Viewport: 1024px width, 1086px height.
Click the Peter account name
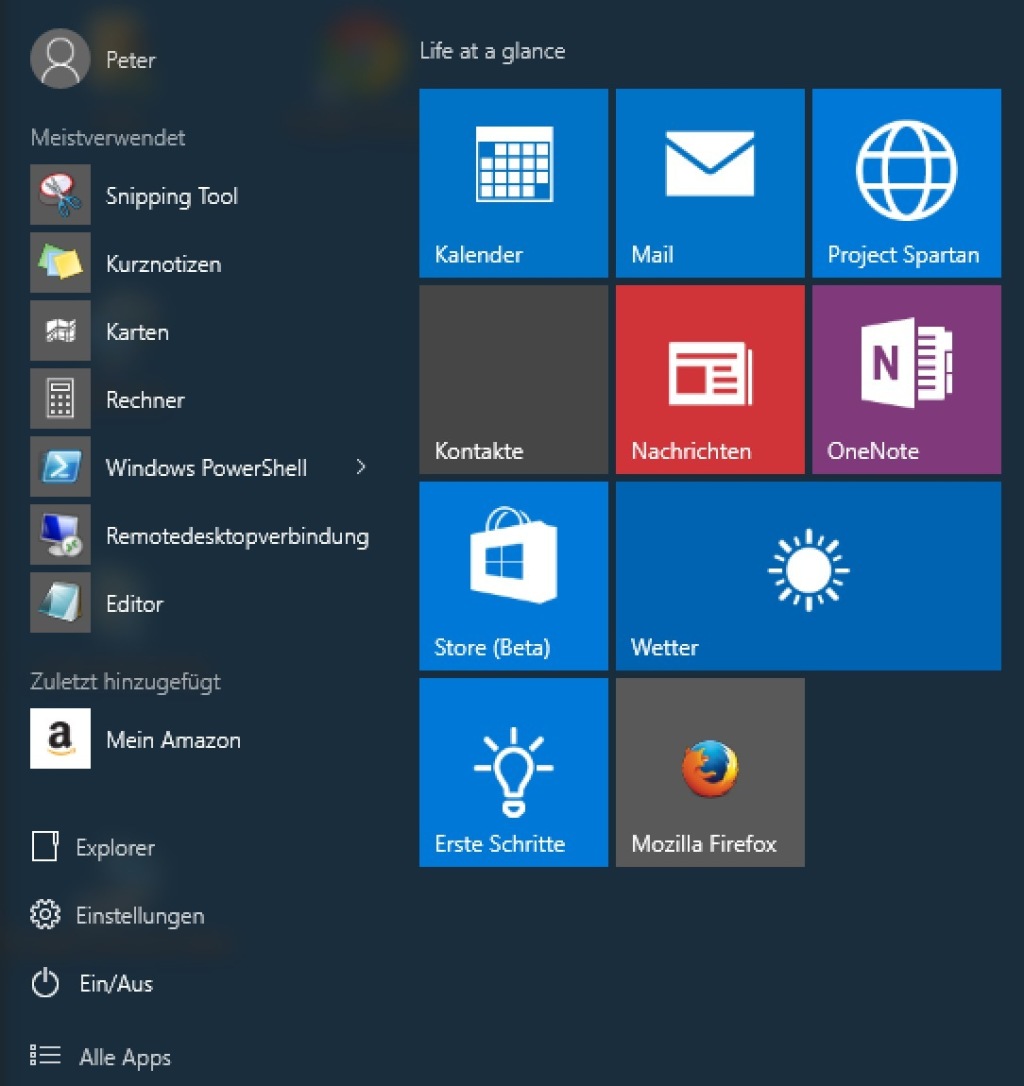[x=130, y=60]
